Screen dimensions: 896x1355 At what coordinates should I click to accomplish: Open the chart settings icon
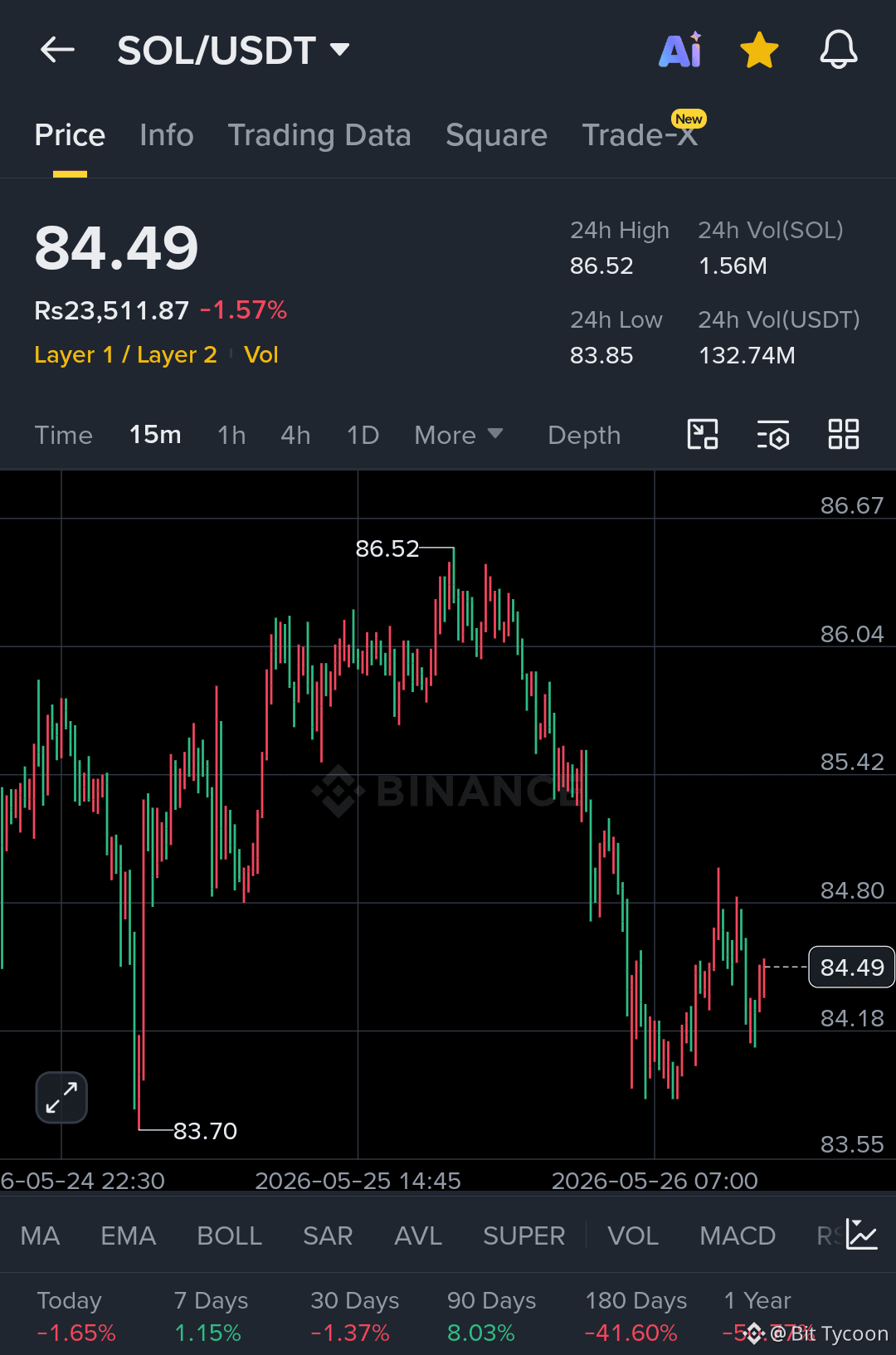[x=773, y=434]
